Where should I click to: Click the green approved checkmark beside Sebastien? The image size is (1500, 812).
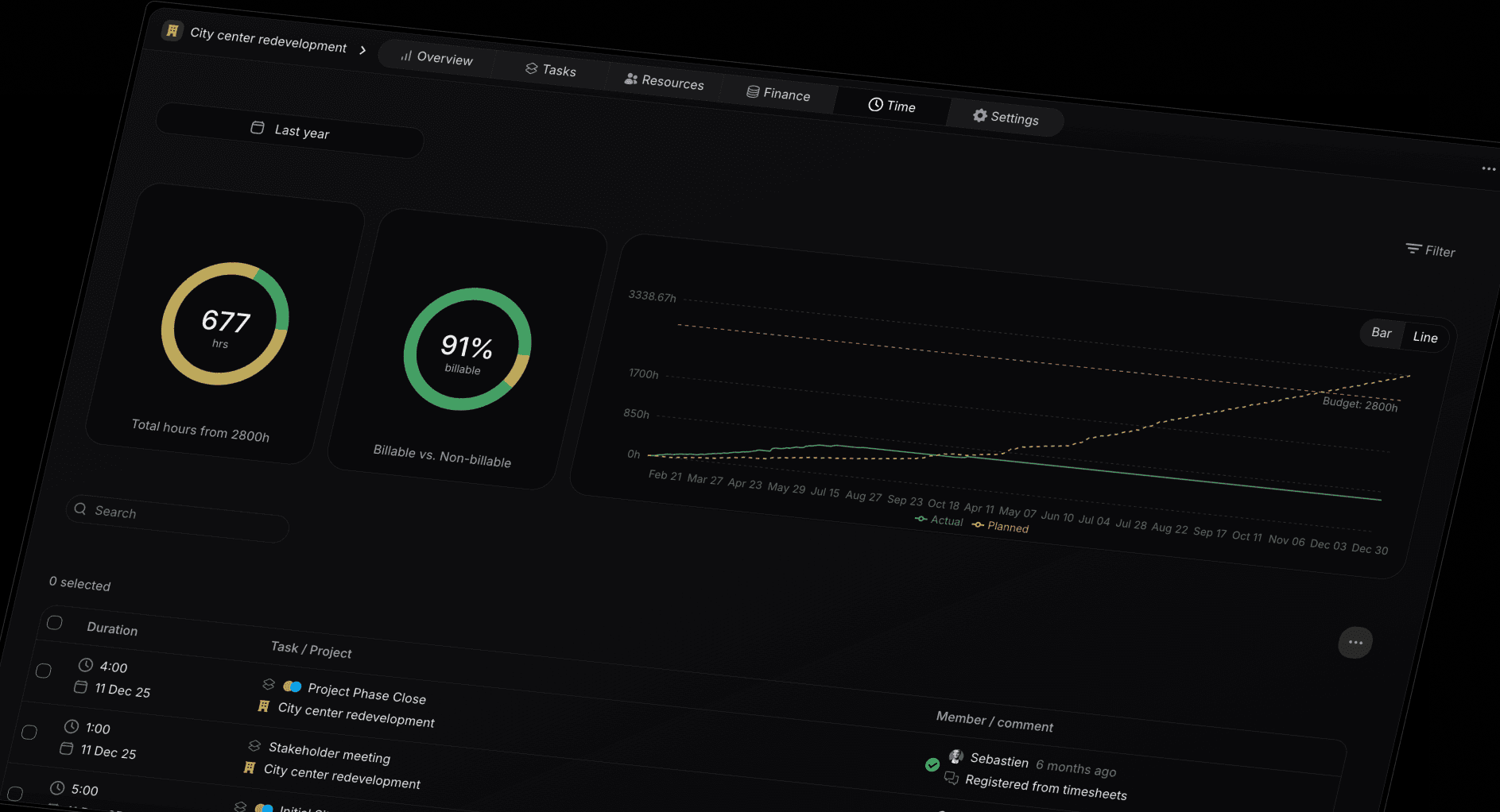(932, 764)
